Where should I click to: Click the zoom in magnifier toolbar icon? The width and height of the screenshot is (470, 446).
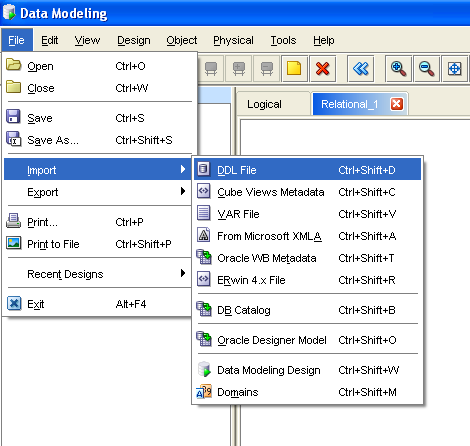tap(398, 69)
